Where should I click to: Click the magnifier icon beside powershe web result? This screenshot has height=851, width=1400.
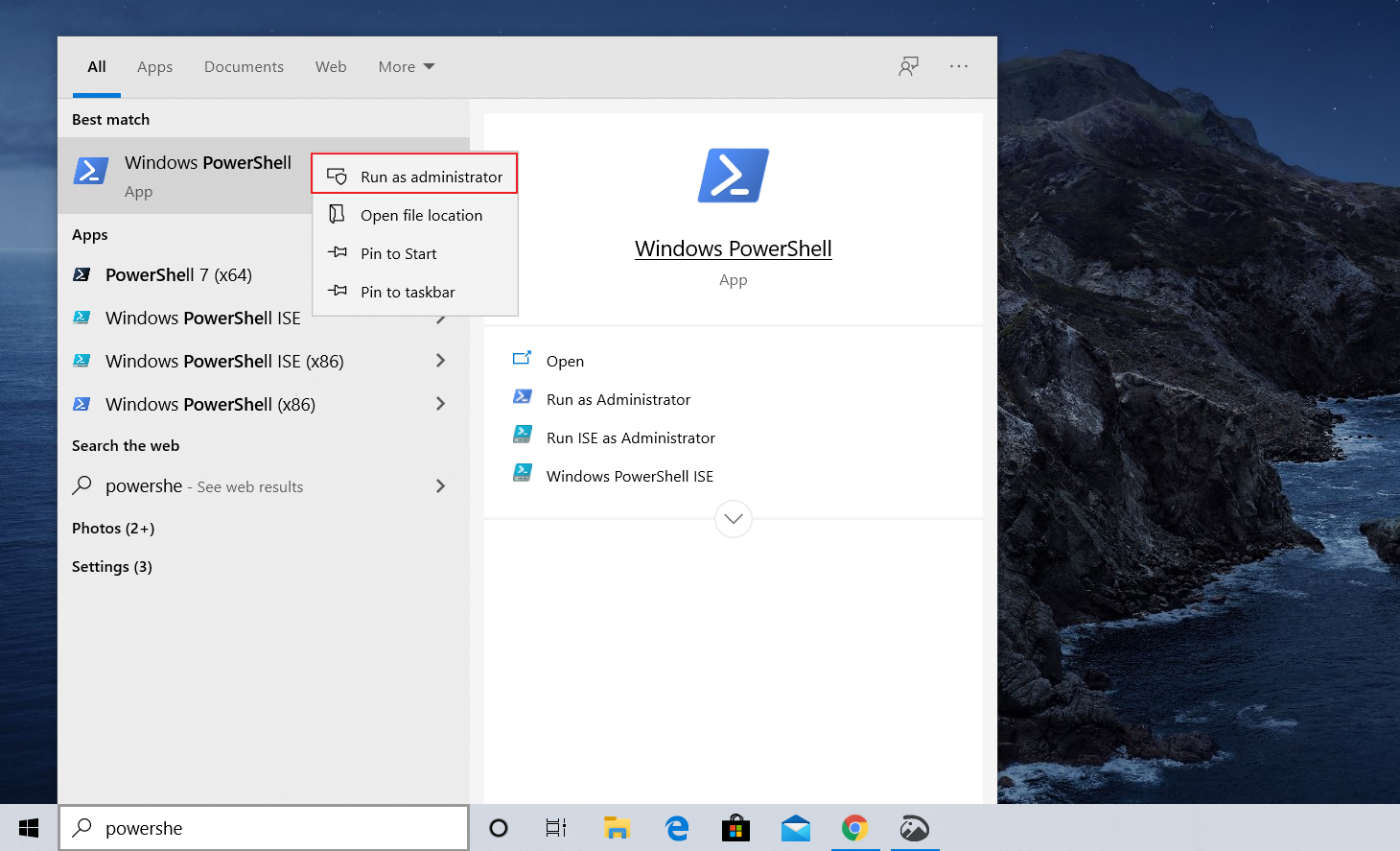pos(82,485)
